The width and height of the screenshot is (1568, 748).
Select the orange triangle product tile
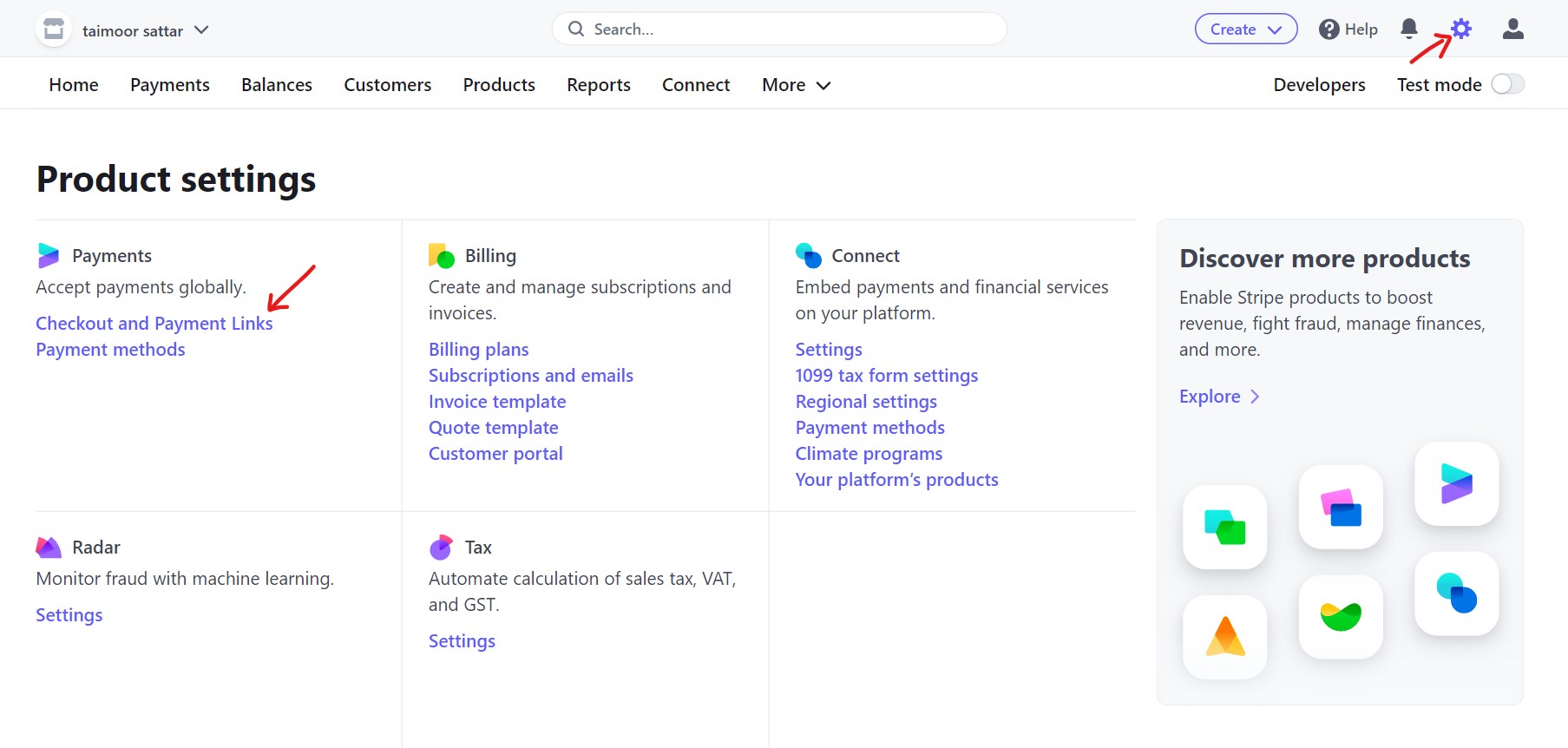[1225, 637]
